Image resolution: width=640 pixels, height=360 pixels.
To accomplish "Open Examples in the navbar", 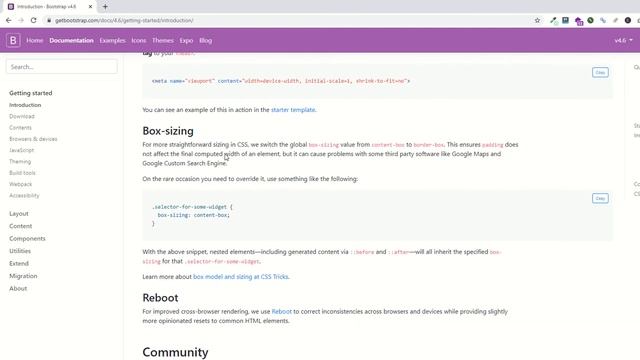I will coord(112,40).
